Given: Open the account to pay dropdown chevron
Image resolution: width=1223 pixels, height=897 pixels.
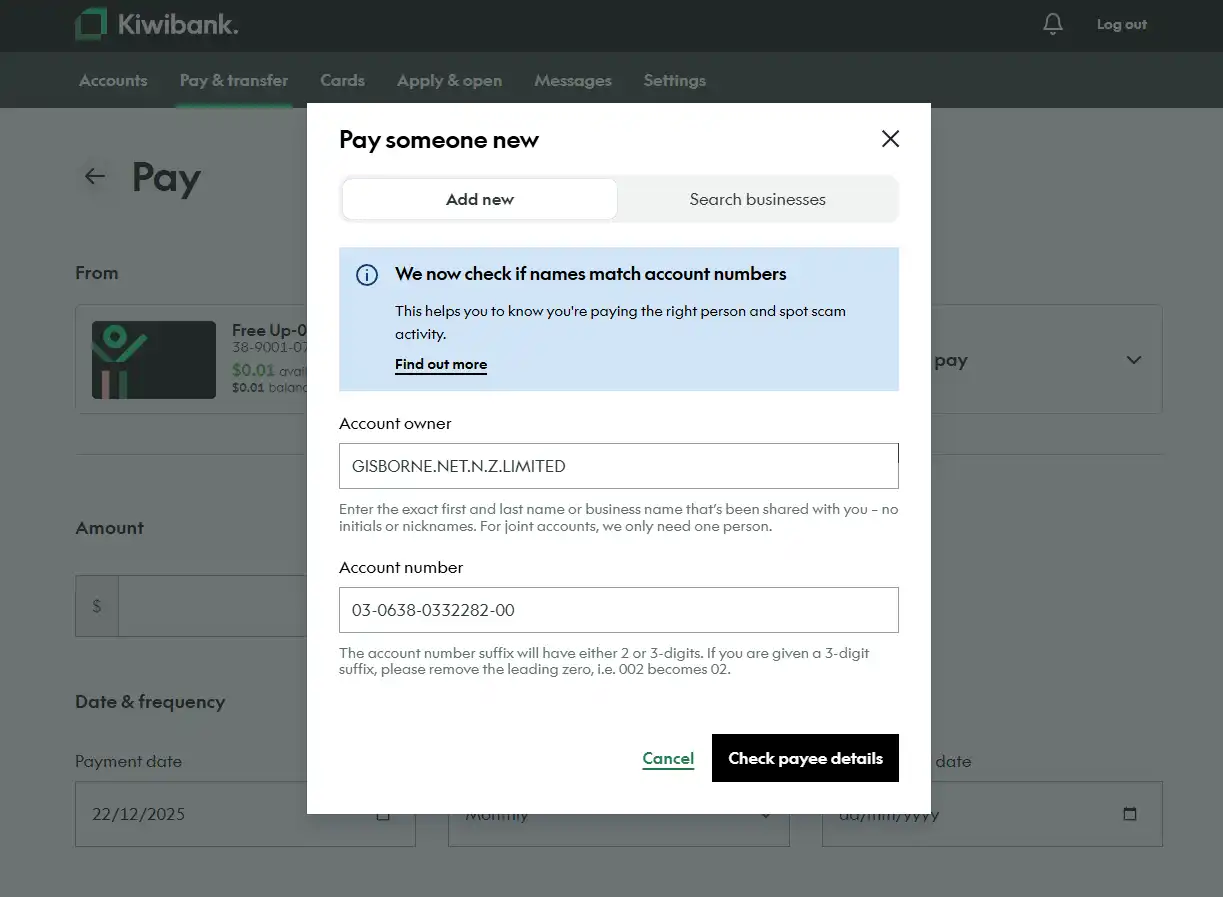Looking at the screenshot, I should point(1134,359).
